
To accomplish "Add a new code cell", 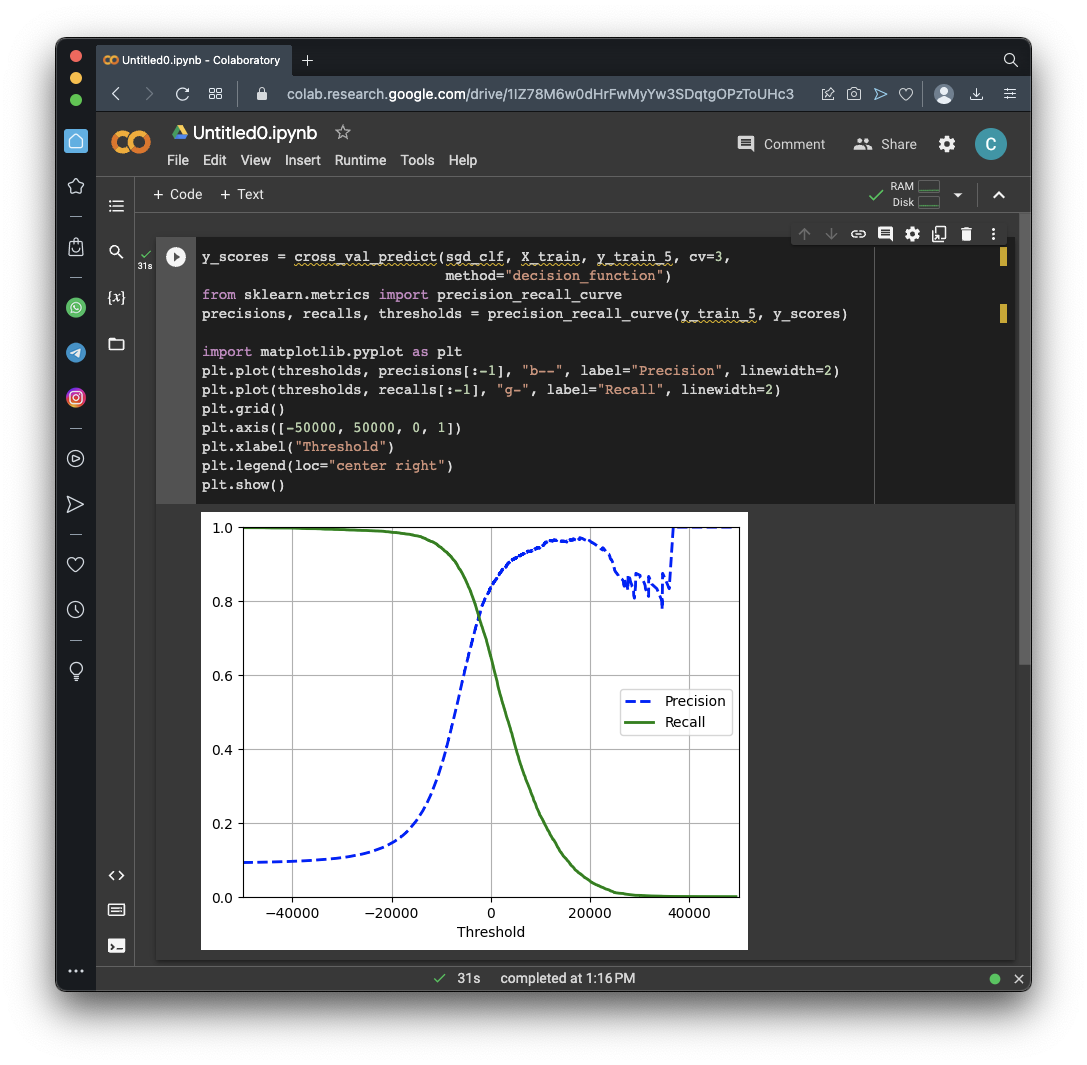I will coord(177,194).
